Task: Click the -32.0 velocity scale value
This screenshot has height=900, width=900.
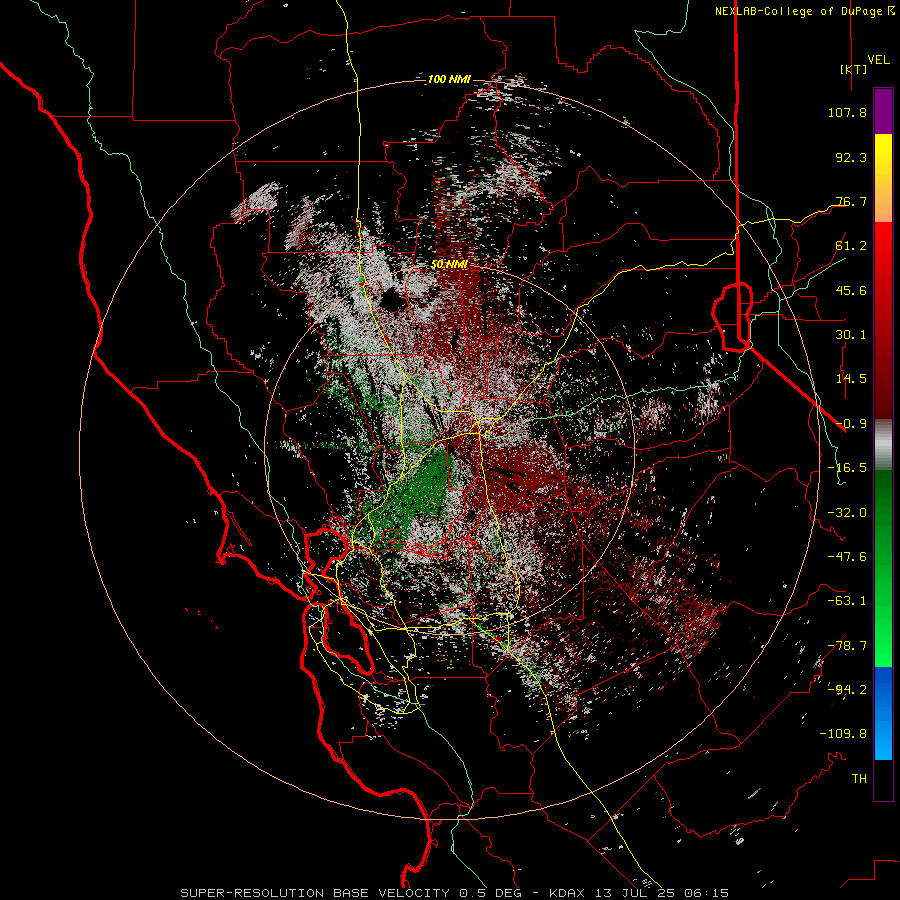Action: [847, 513]
